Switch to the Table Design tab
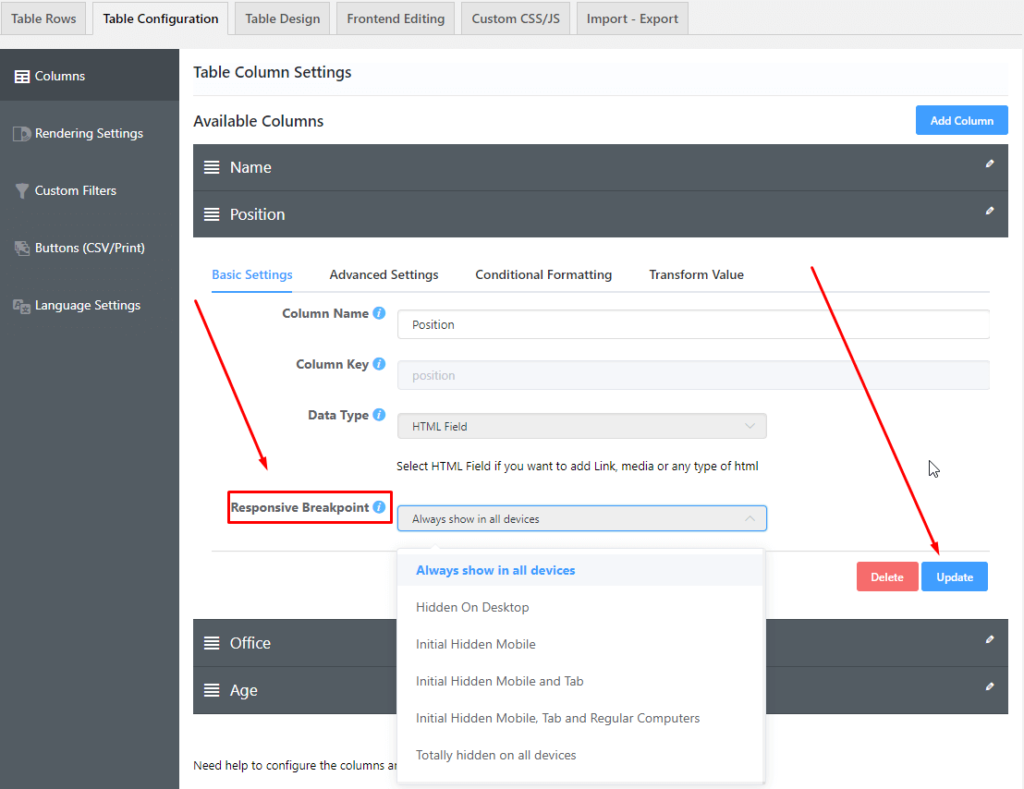The image size is (1024, 789). coord(281,17)
